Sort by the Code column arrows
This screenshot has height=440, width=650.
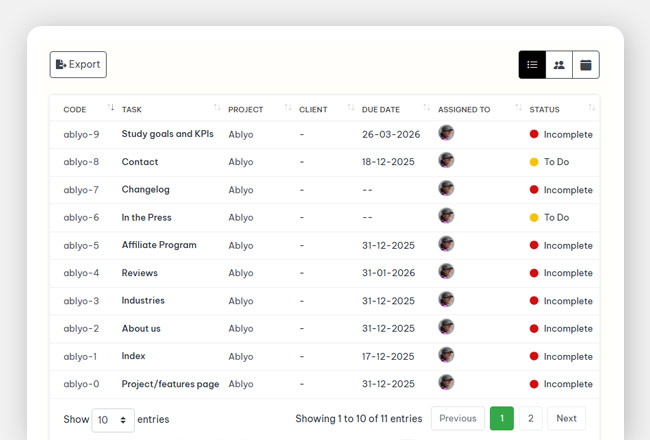[x=111, y=108]
